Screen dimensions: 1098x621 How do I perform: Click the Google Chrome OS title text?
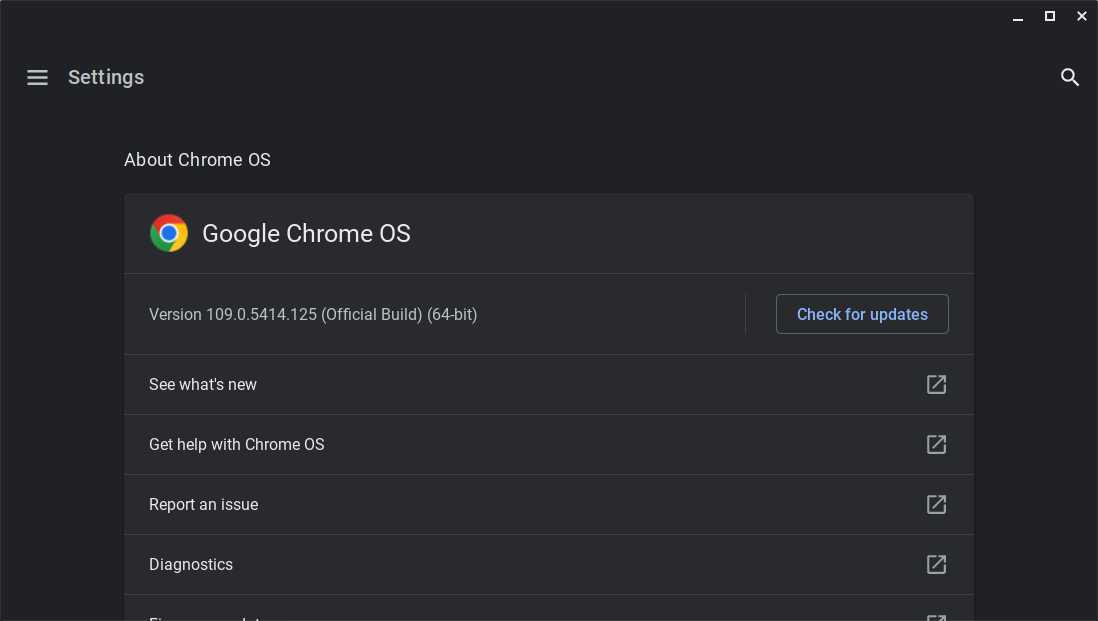coord(306,233)
